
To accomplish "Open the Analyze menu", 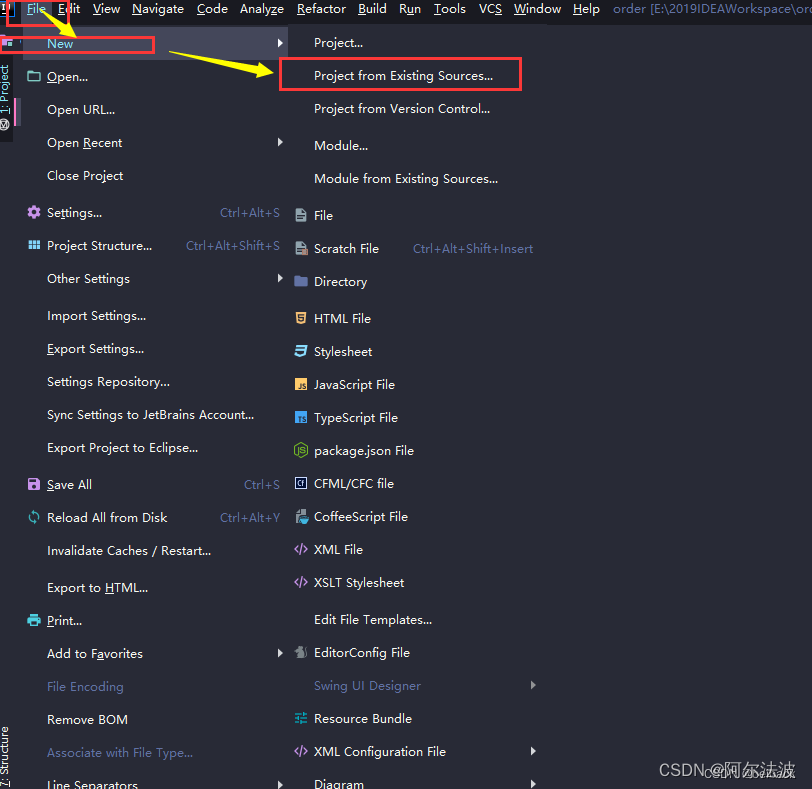I will pos(262,9).
